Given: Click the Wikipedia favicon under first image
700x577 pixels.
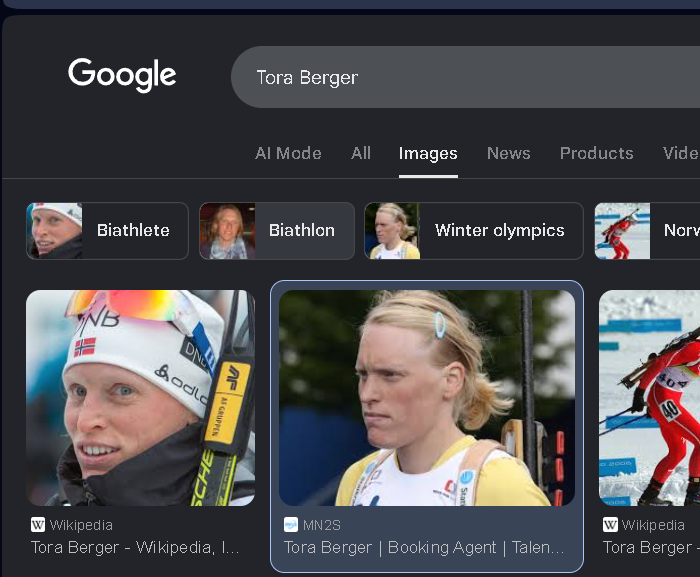Looking at the screenshot, I should coord(38,525).
